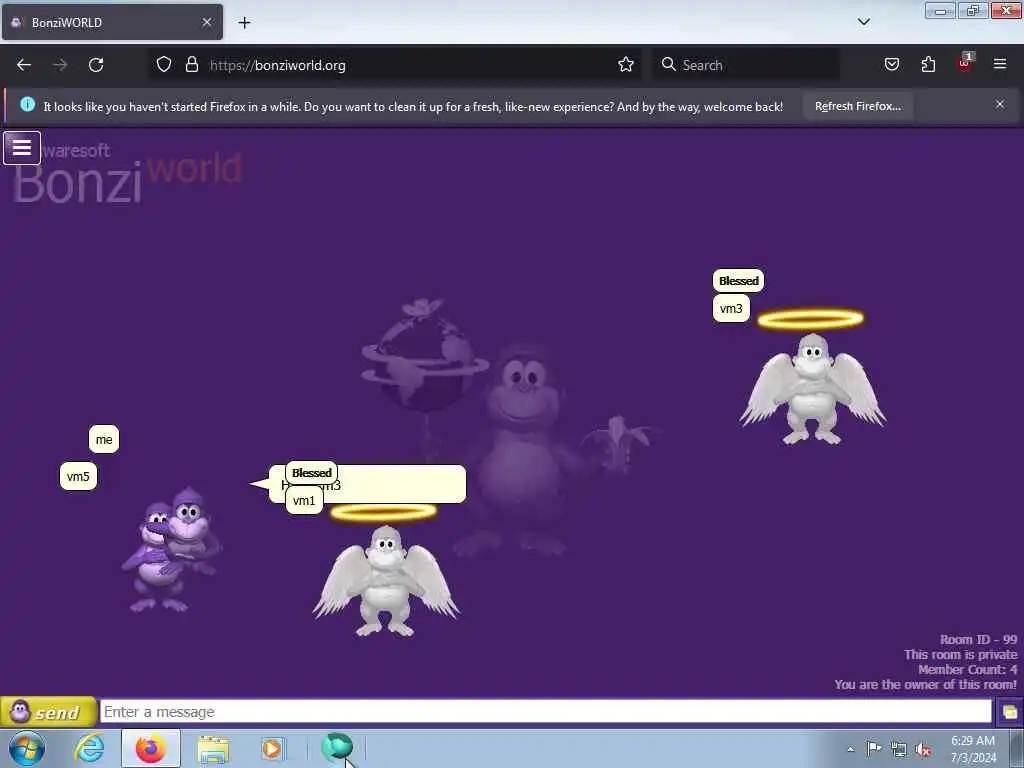Focus the Firefox search box

pos(746,65)
